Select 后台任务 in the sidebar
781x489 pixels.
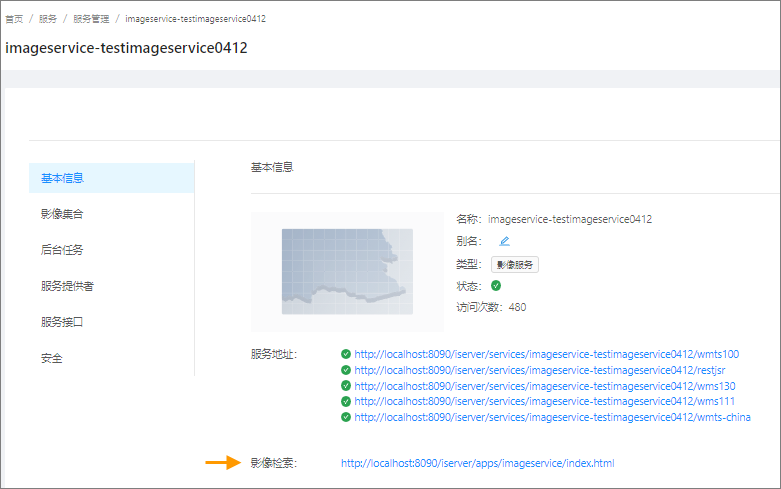[x=62, y=250]
